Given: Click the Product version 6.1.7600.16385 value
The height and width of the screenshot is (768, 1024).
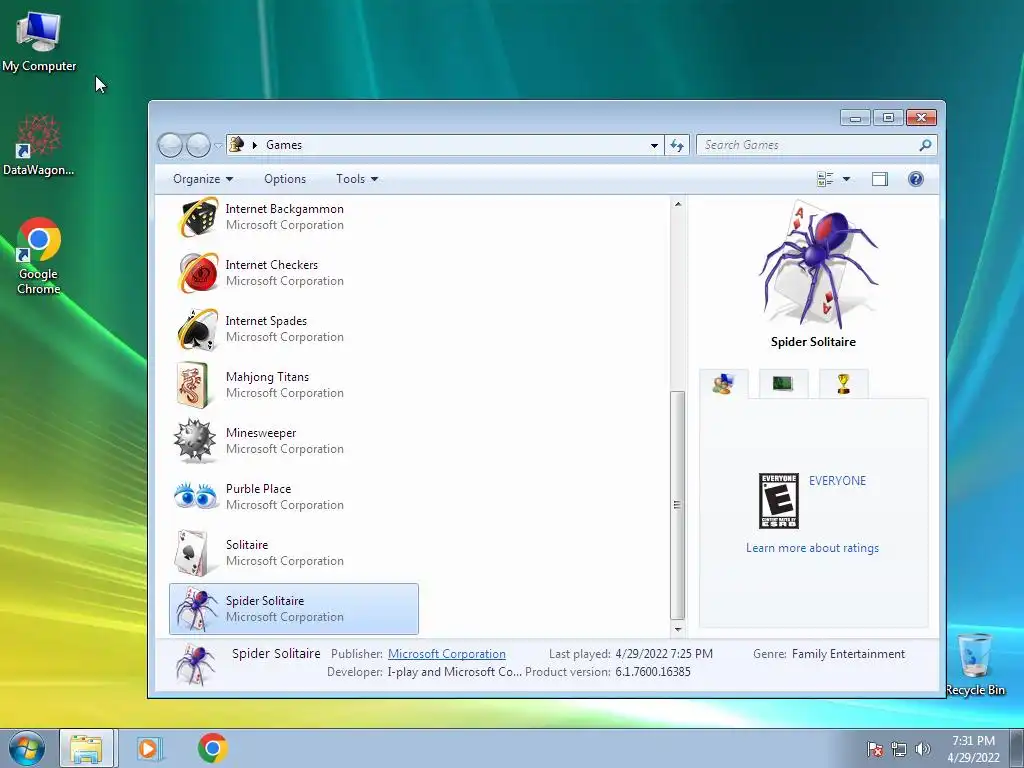Looking at the screenshot, I should (652, 672).
